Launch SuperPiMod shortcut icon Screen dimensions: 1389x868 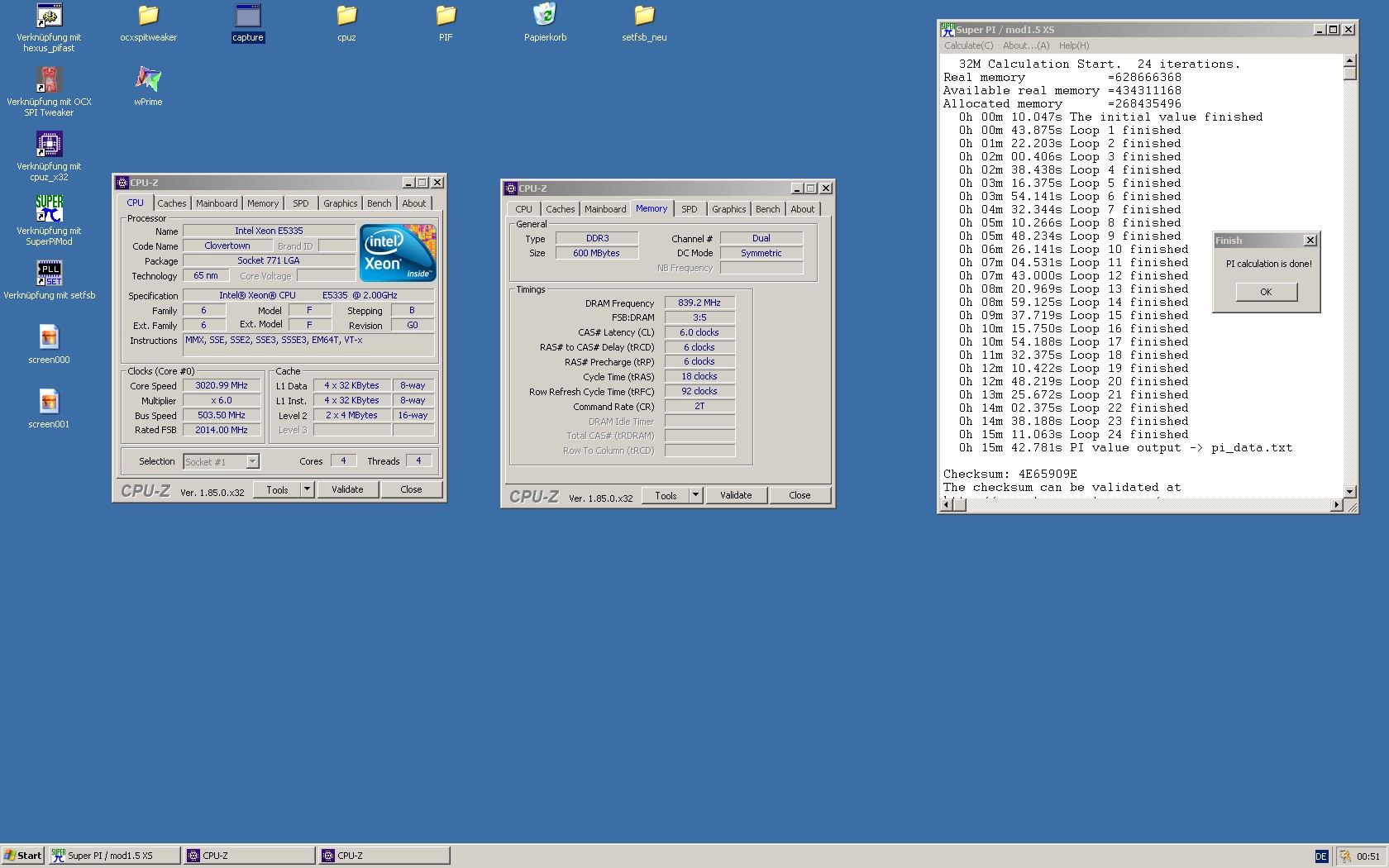49,208
